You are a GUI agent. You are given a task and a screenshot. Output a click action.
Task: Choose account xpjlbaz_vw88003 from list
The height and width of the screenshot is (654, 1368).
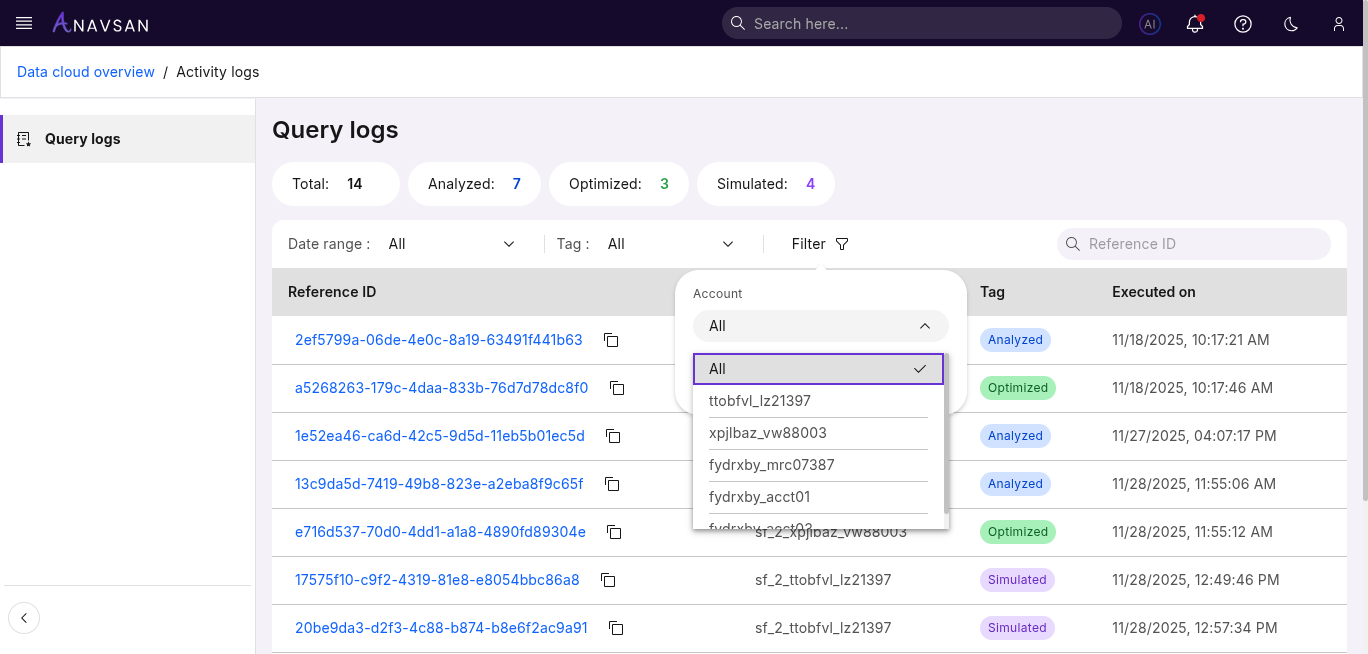click(x=768, y=433)
